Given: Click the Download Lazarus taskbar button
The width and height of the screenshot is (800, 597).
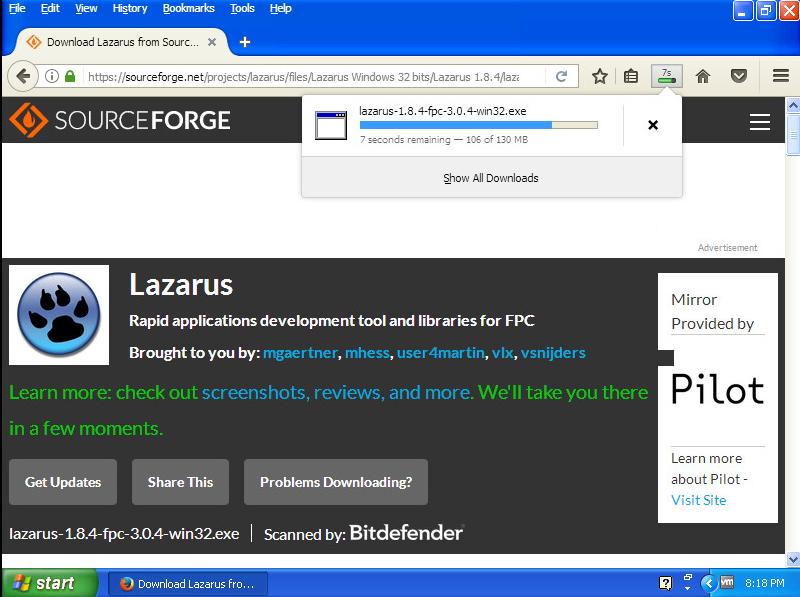Looking at the screenshot, I should (x=188, y=584).
